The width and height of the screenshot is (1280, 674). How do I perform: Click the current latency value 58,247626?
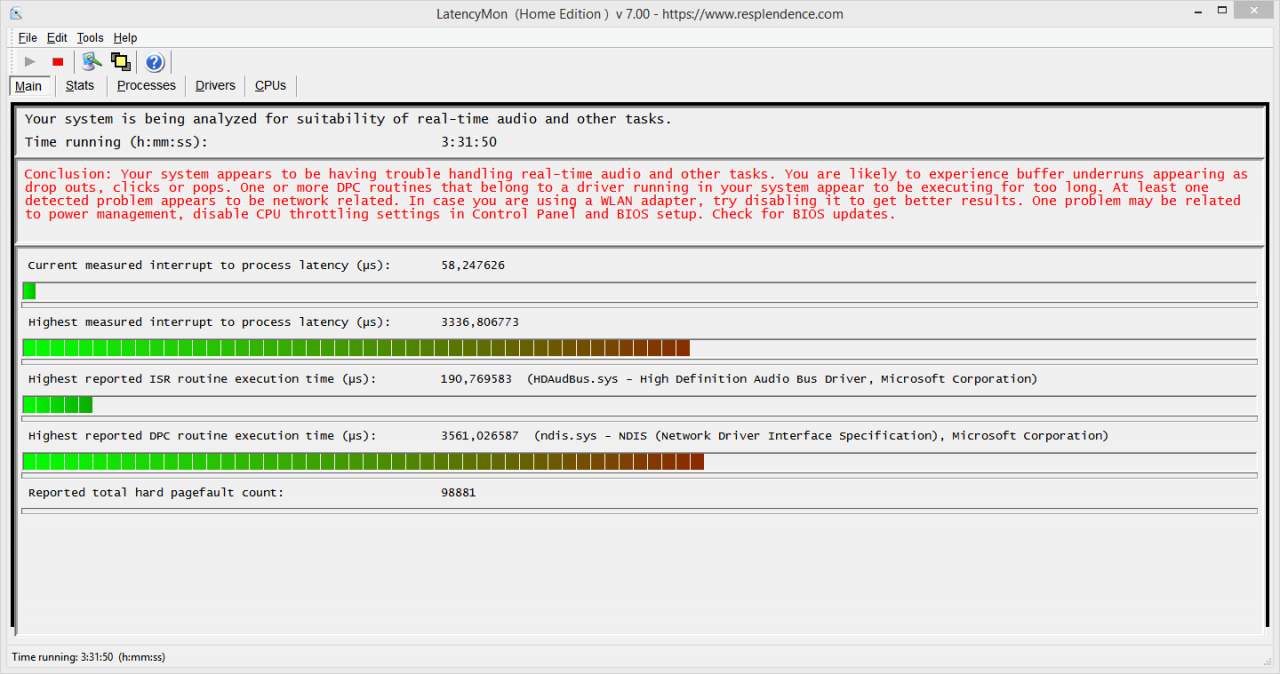(472, 266)
